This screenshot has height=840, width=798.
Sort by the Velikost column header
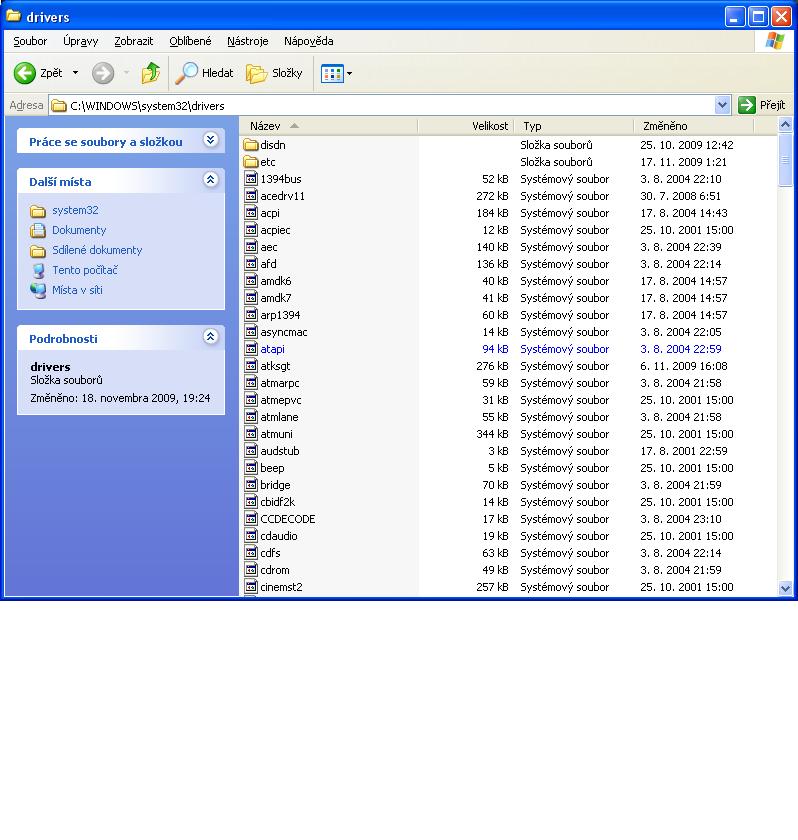pos(465,126)
